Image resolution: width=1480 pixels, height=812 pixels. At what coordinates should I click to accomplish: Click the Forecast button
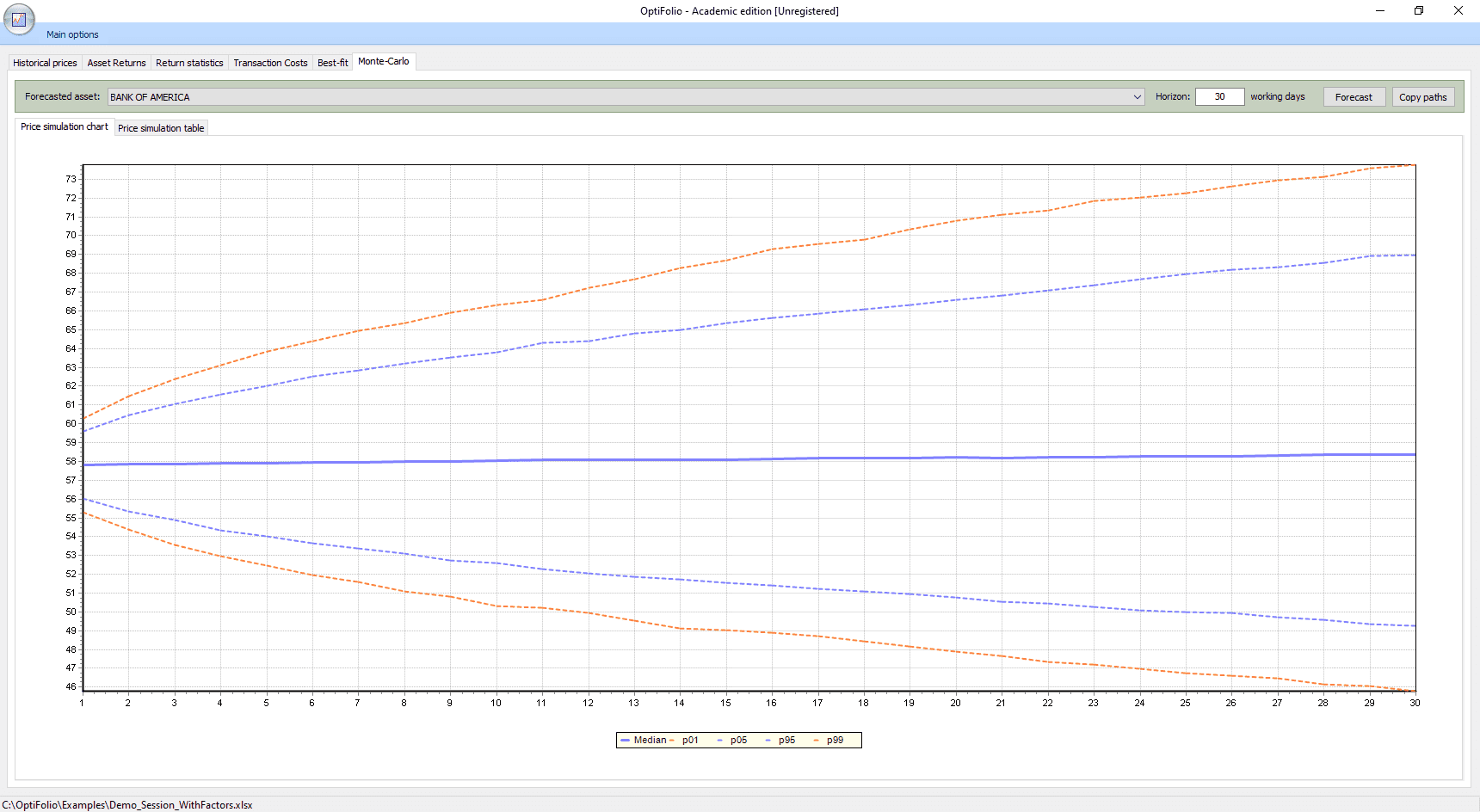(1354, 97)
